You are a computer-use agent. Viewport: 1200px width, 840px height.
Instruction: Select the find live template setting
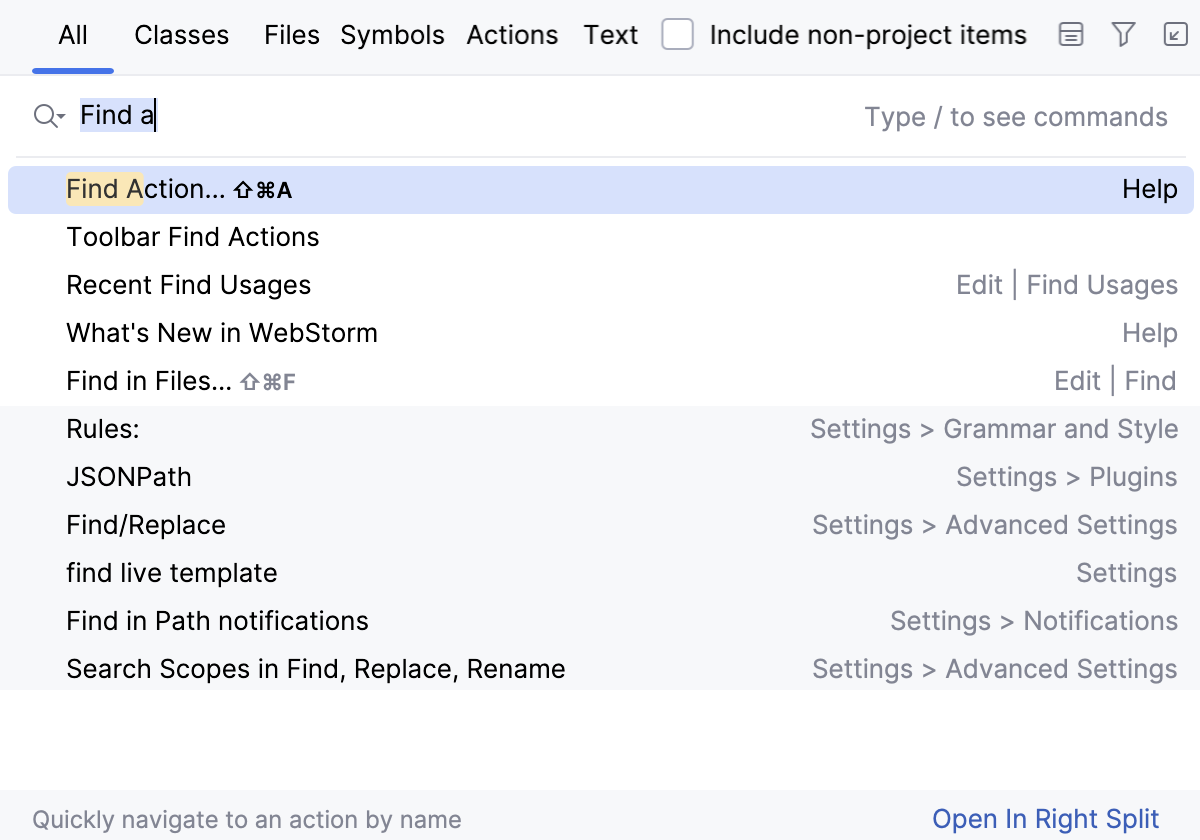tap(172, 573)
